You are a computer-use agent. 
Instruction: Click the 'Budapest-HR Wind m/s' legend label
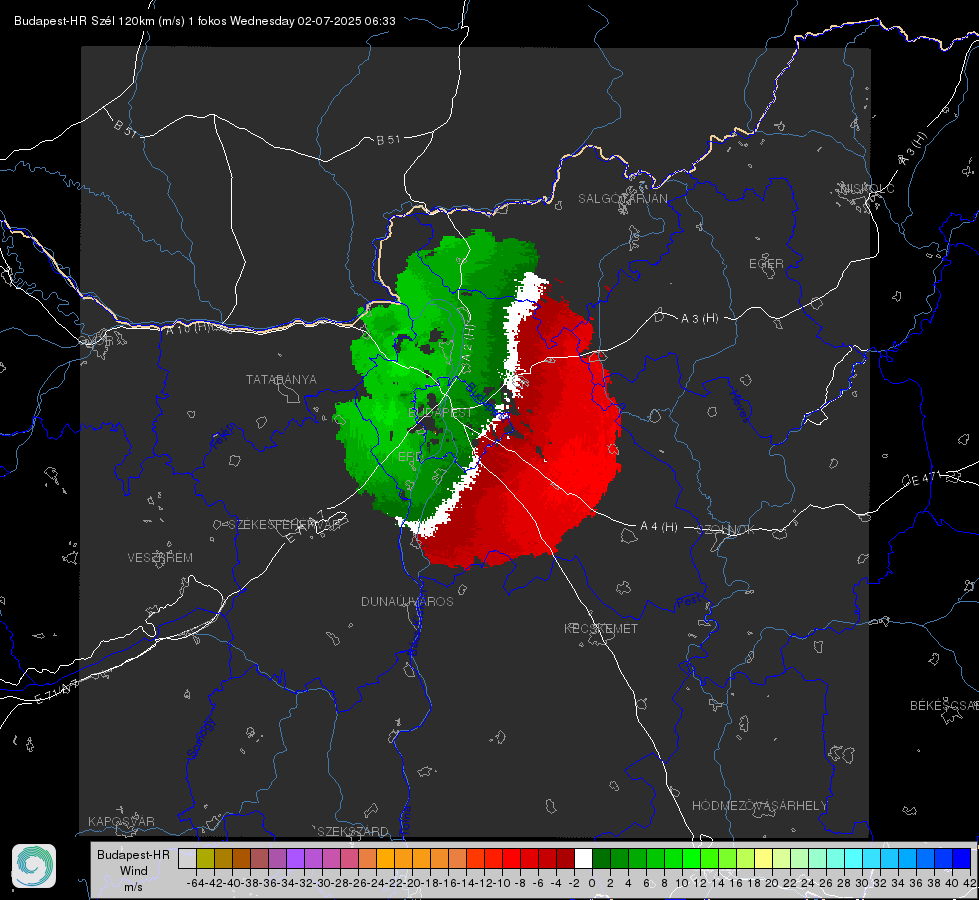tap(133, 871)
